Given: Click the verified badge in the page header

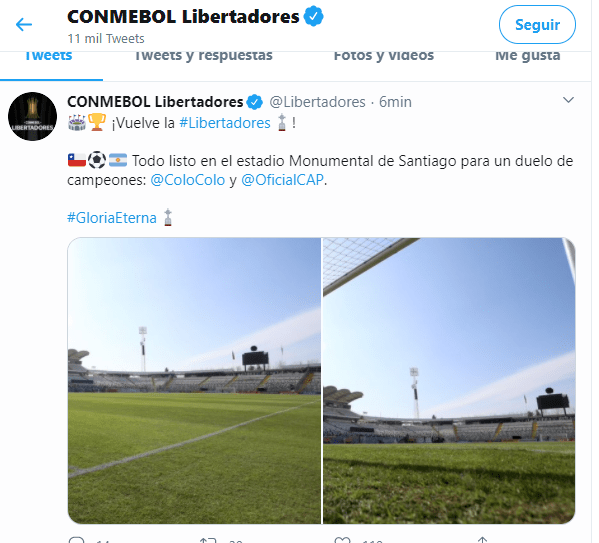Looking at the screenshot, I should coord(314,16).
